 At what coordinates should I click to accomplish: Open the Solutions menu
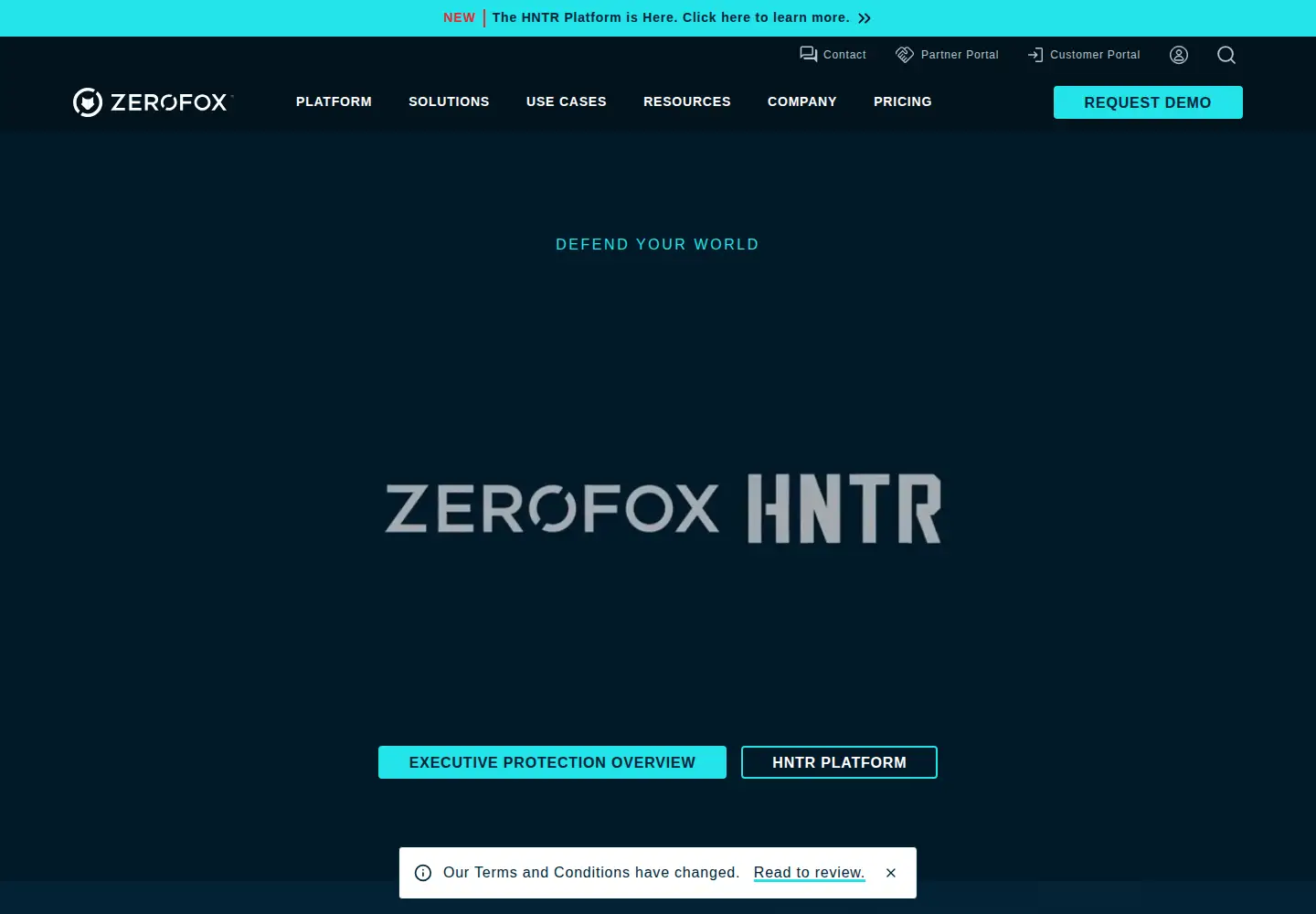[x=449, y=101]
